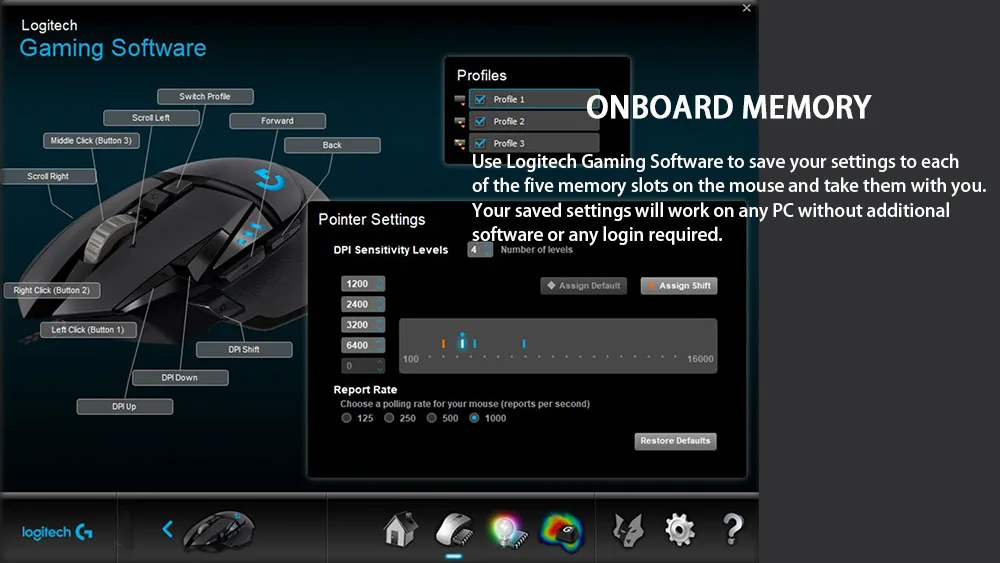This screenshot has width=1000, height=563.
Task: Click the disabled 0 DPI level field
Action: [363, 365]
